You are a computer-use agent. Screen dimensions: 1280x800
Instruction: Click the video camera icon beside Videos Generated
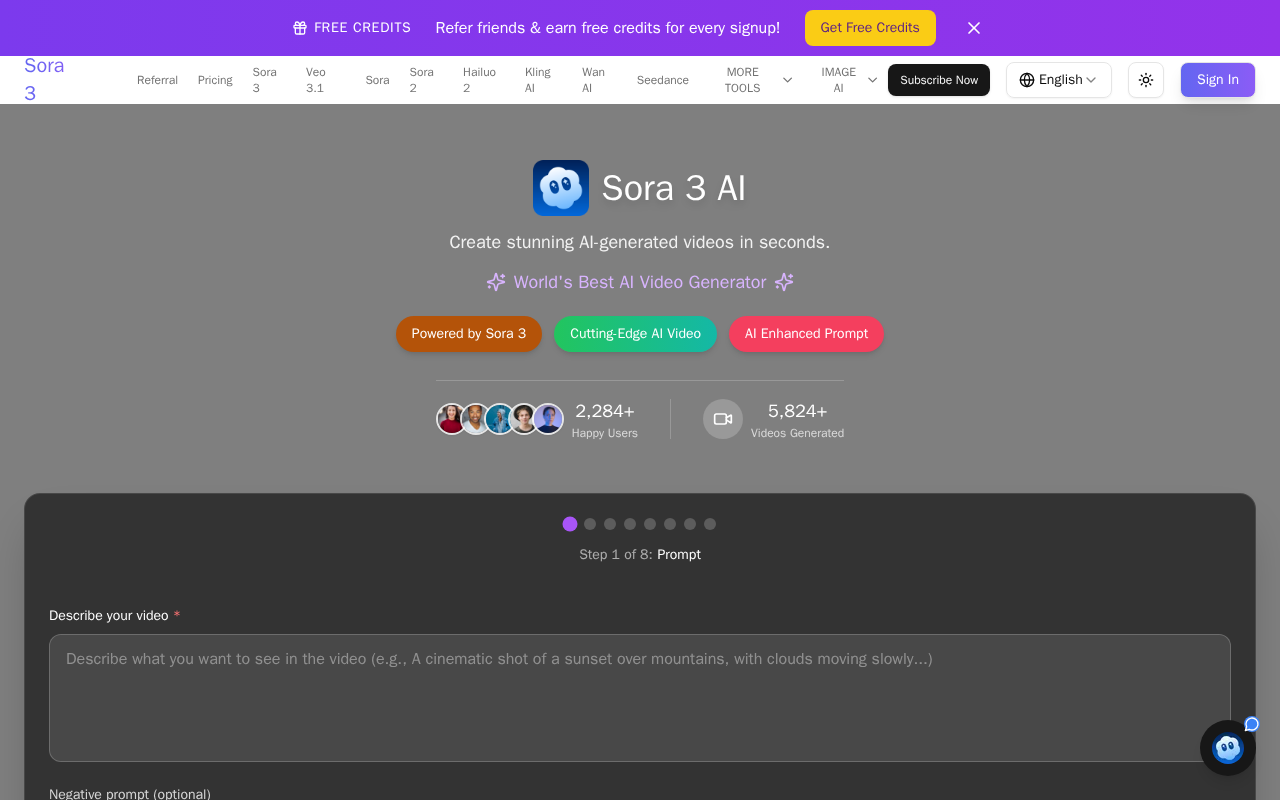coord(723,419)
